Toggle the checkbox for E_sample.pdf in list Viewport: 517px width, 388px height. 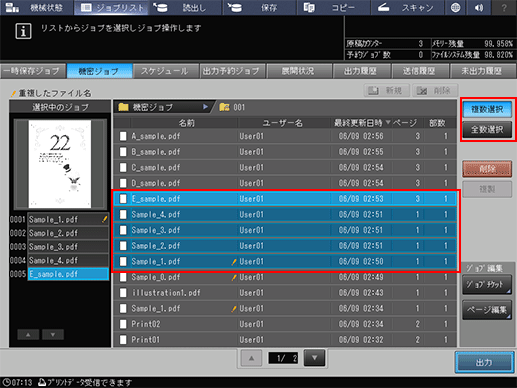point(123,199)
